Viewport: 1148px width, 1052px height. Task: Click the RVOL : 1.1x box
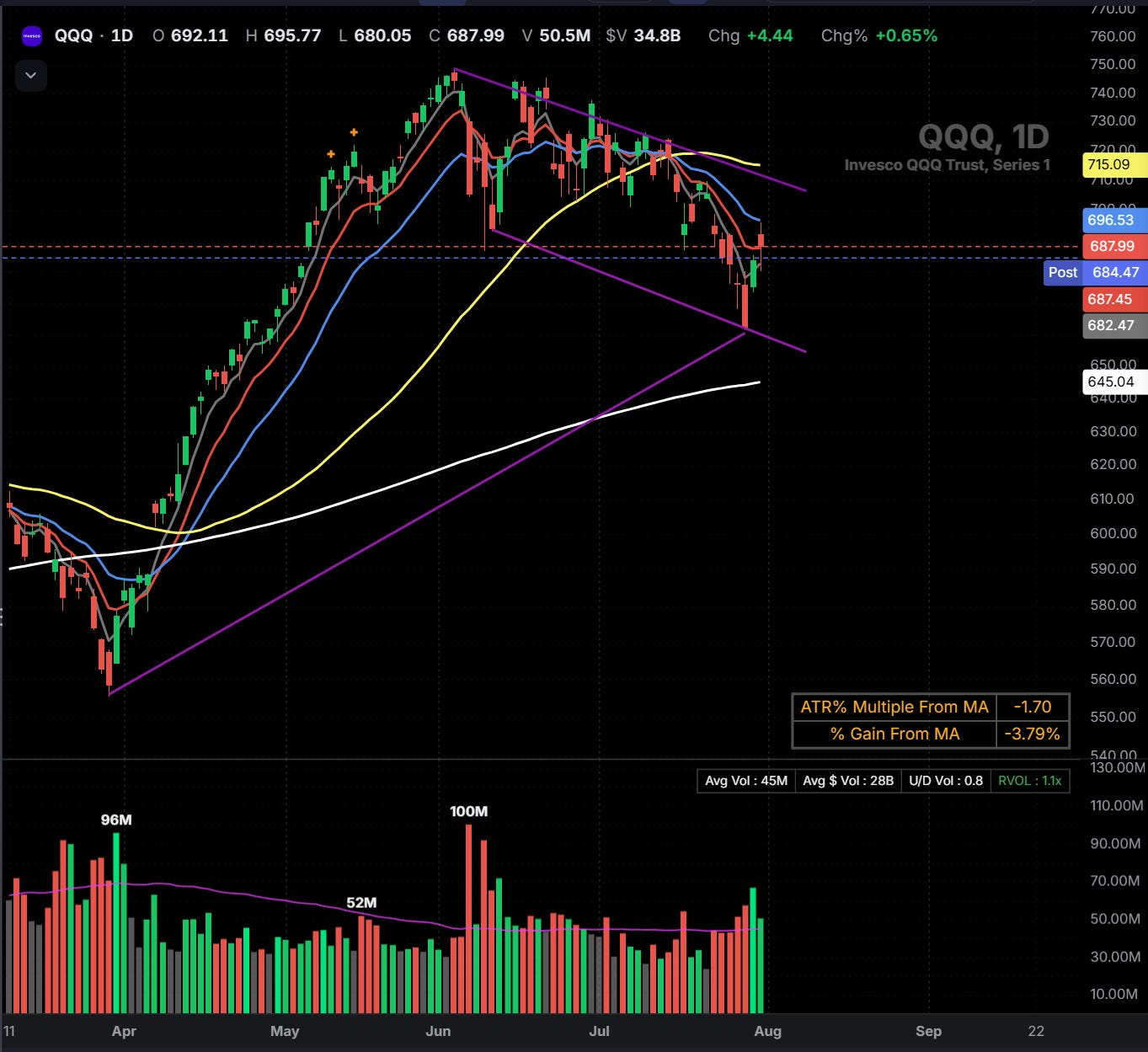tap(1029, 781)
